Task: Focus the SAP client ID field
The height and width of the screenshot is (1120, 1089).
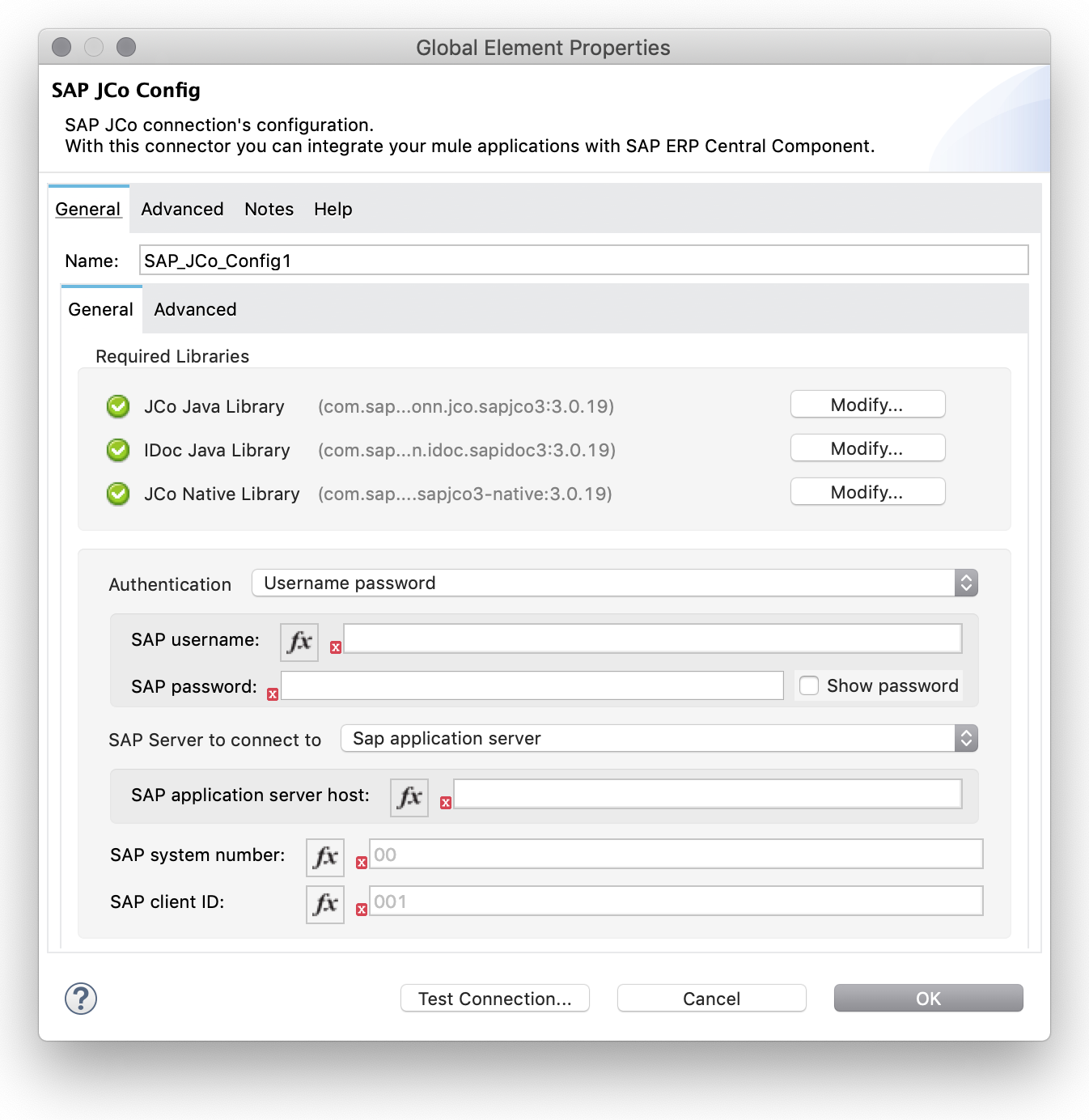Action: pyautogui.click(x=676, y=901)
